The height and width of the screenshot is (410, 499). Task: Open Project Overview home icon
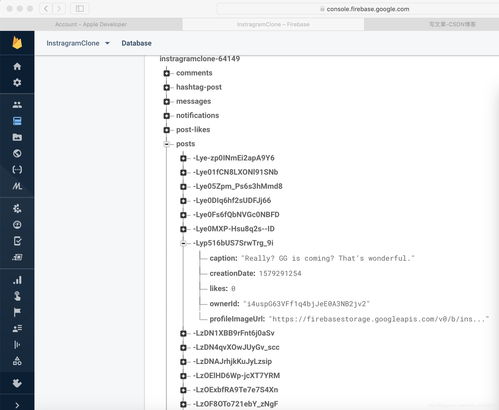[x=17, y=66]
